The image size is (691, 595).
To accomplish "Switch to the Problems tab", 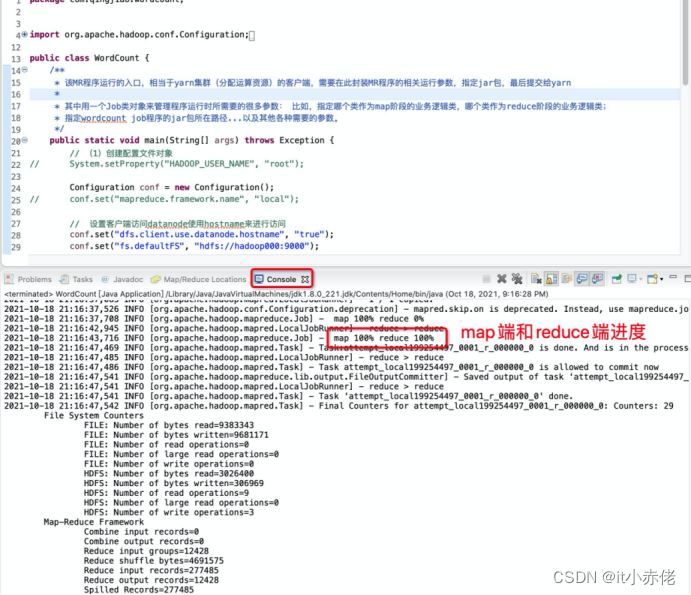I will pos(28,279).
